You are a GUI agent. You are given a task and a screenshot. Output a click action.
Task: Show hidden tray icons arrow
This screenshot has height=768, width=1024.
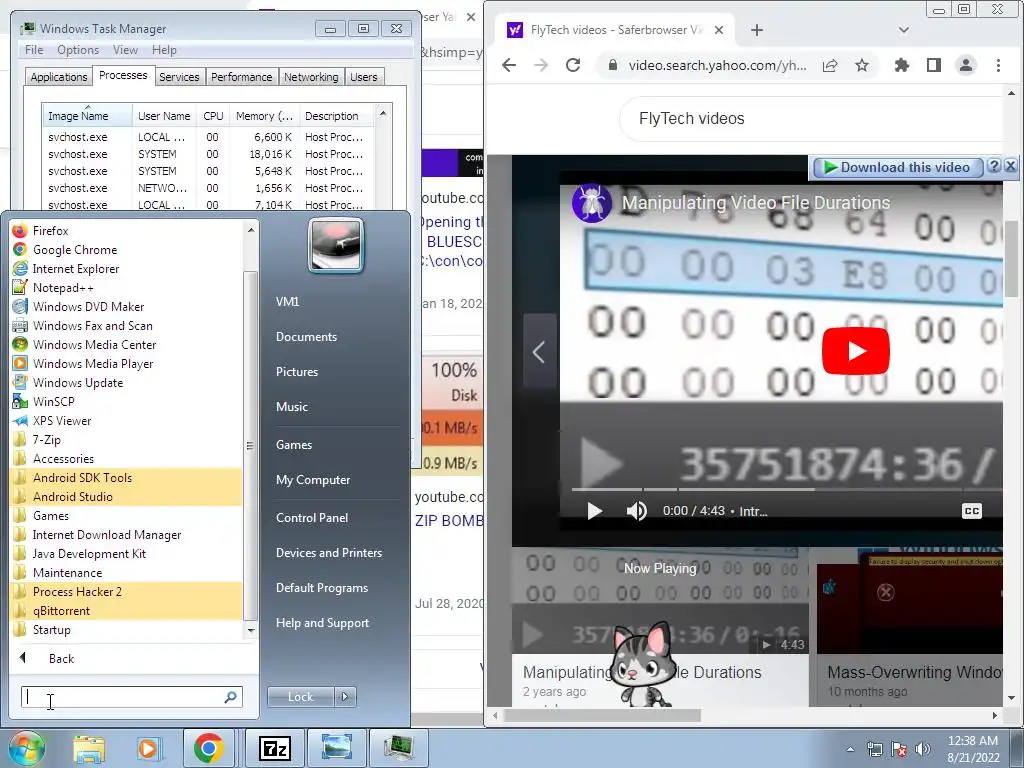click(850, 749)
